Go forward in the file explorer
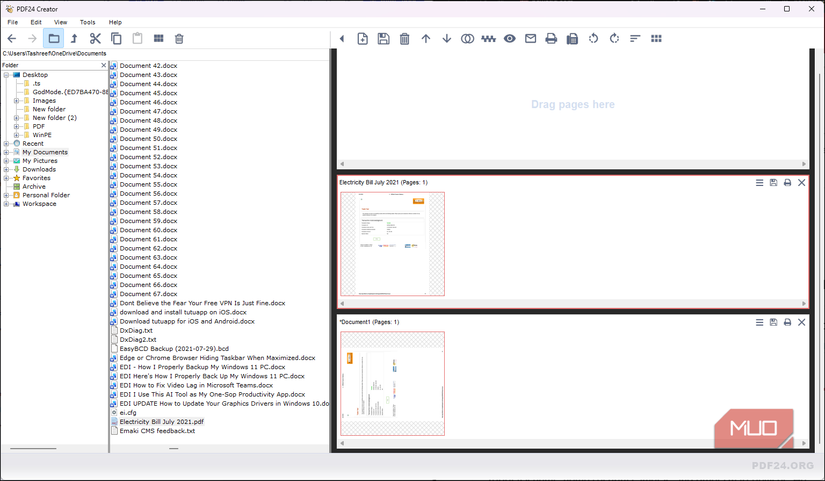The image size is (825, 481). coord(32,38)
